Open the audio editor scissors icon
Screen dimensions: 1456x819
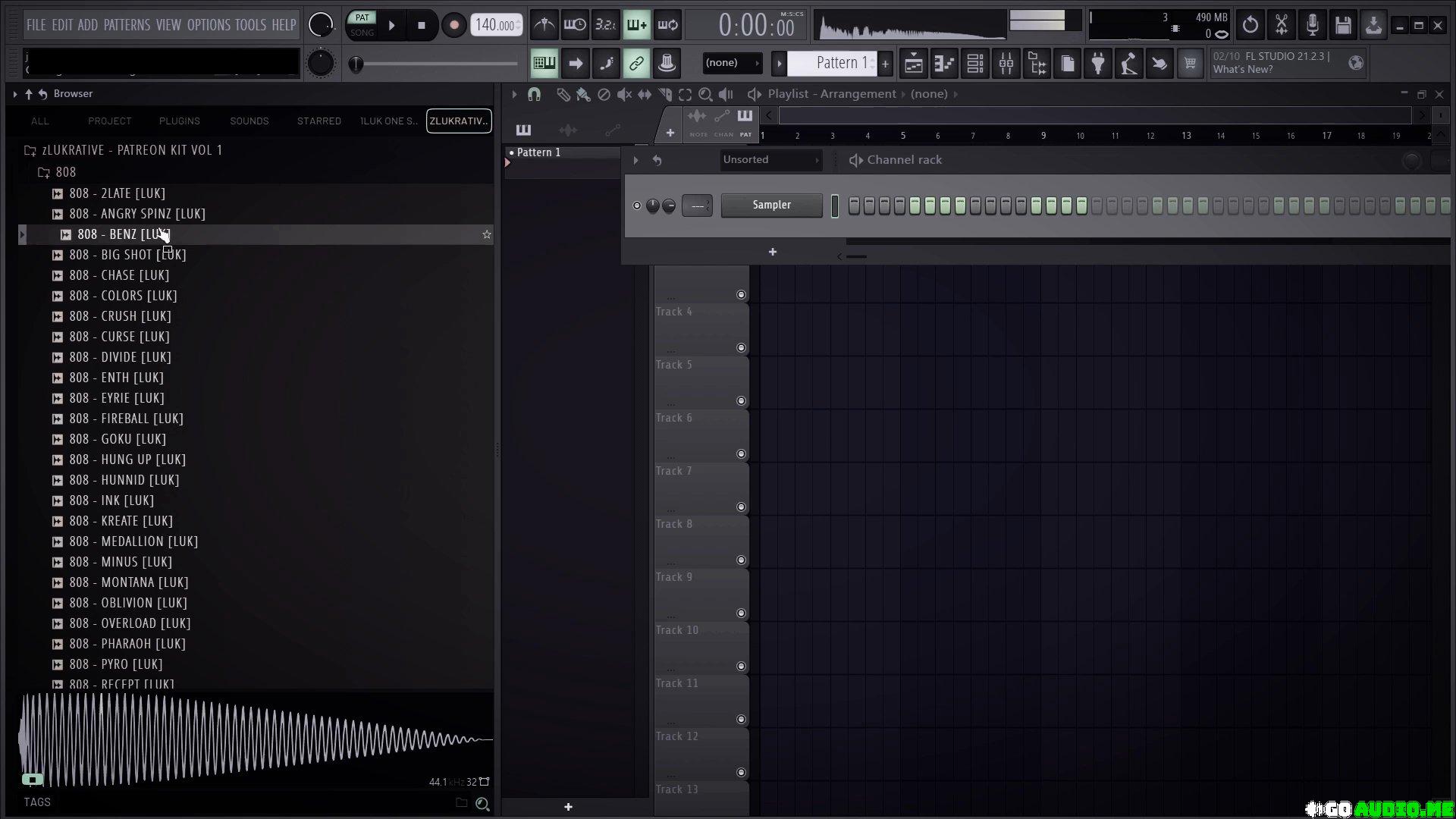click(x=1282, y=25)
